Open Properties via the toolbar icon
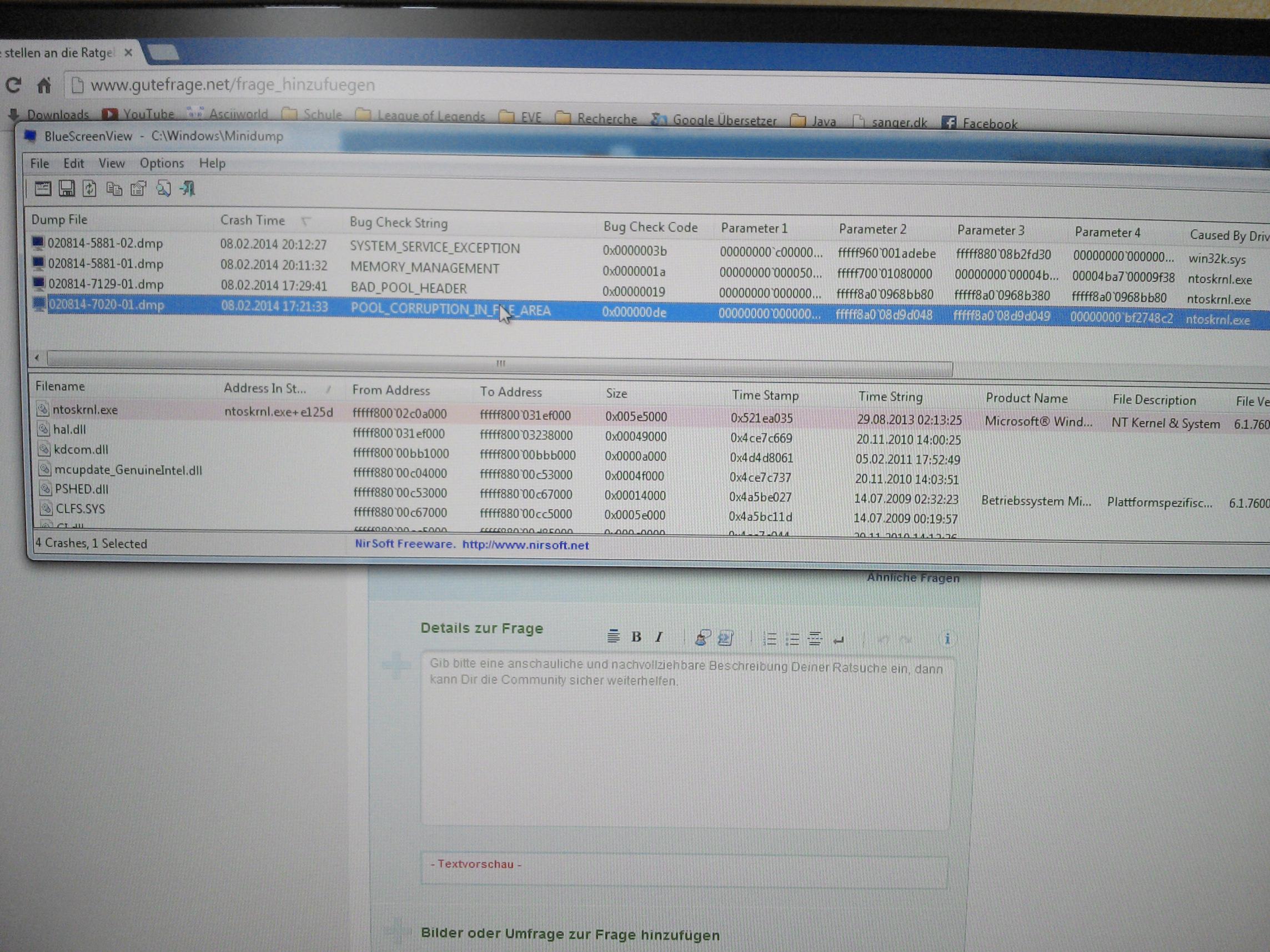 click(x=138, y=189)
